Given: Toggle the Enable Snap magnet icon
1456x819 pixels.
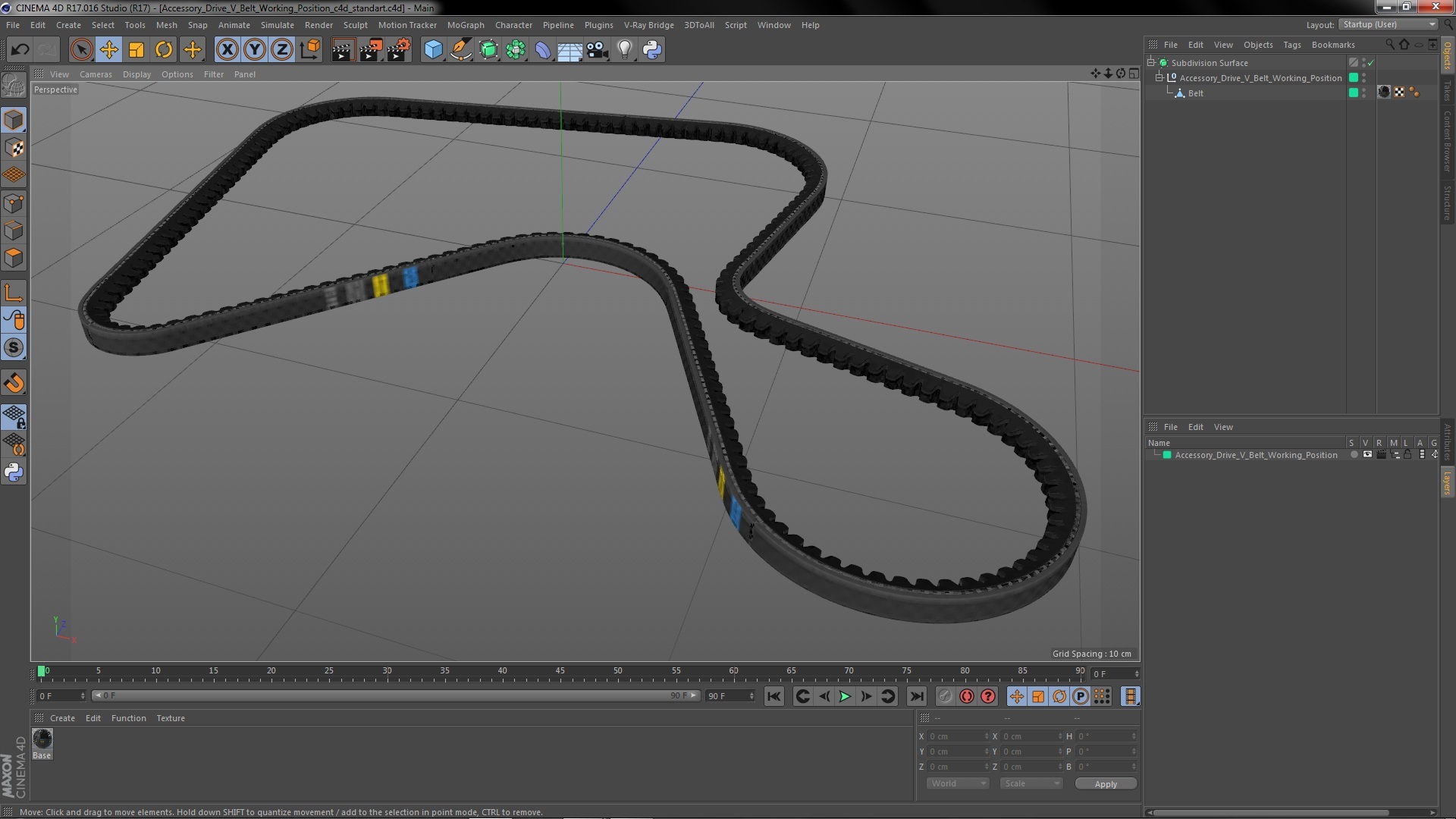Looking at the screenshot, I should click(14, 382).
